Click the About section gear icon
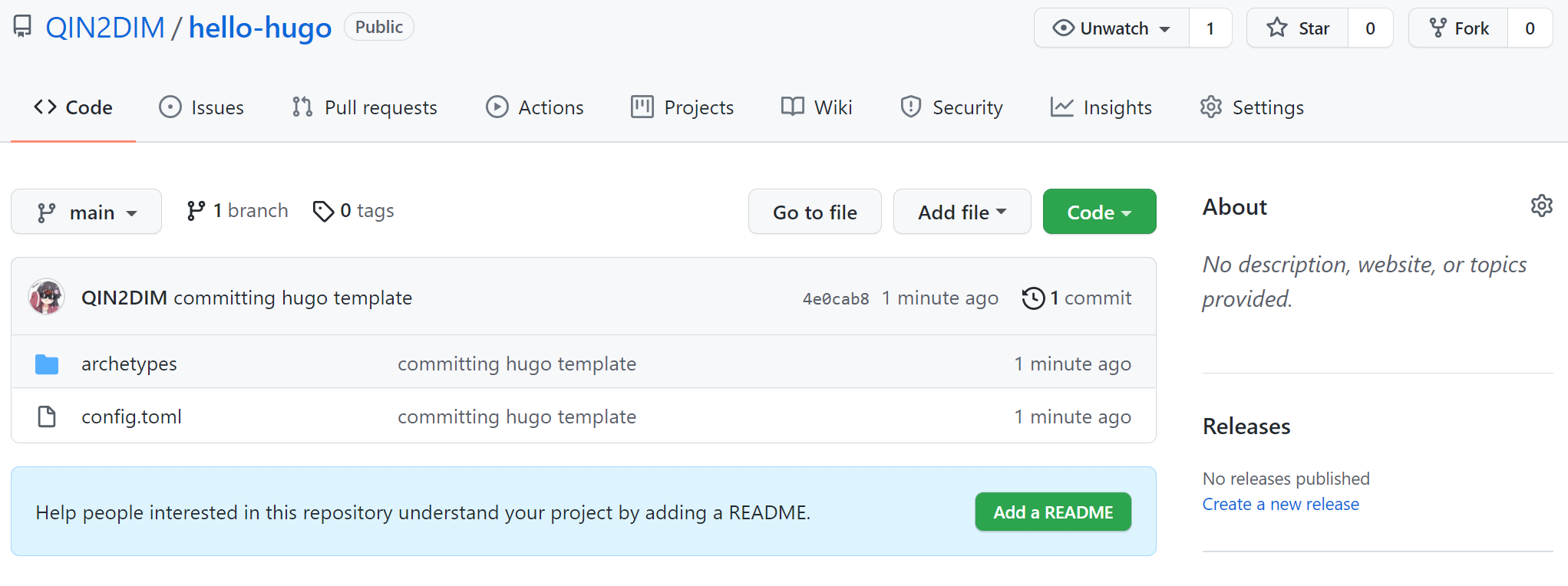1568x586 pixels. (1541, 206)
